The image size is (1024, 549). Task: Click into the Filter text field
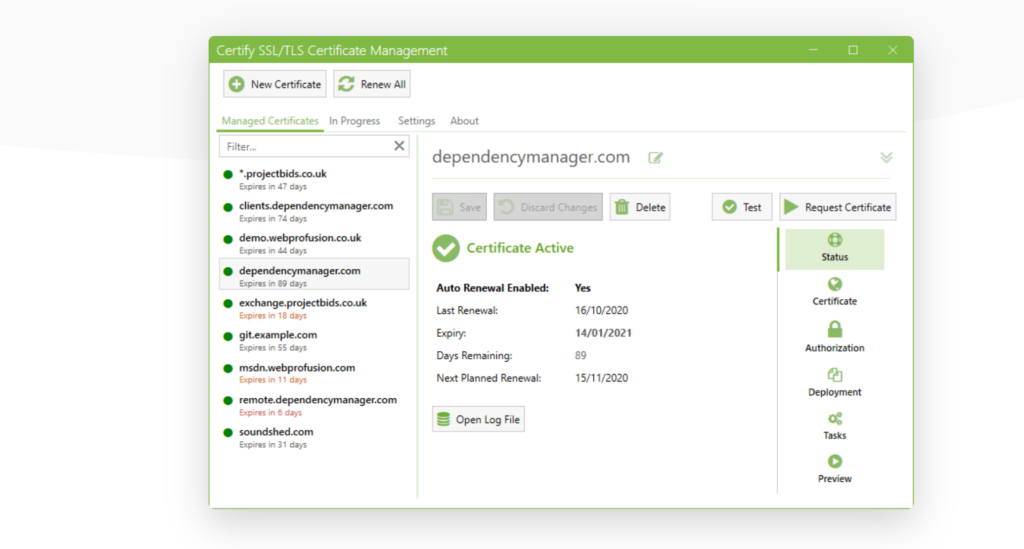[x=303, y=147]
